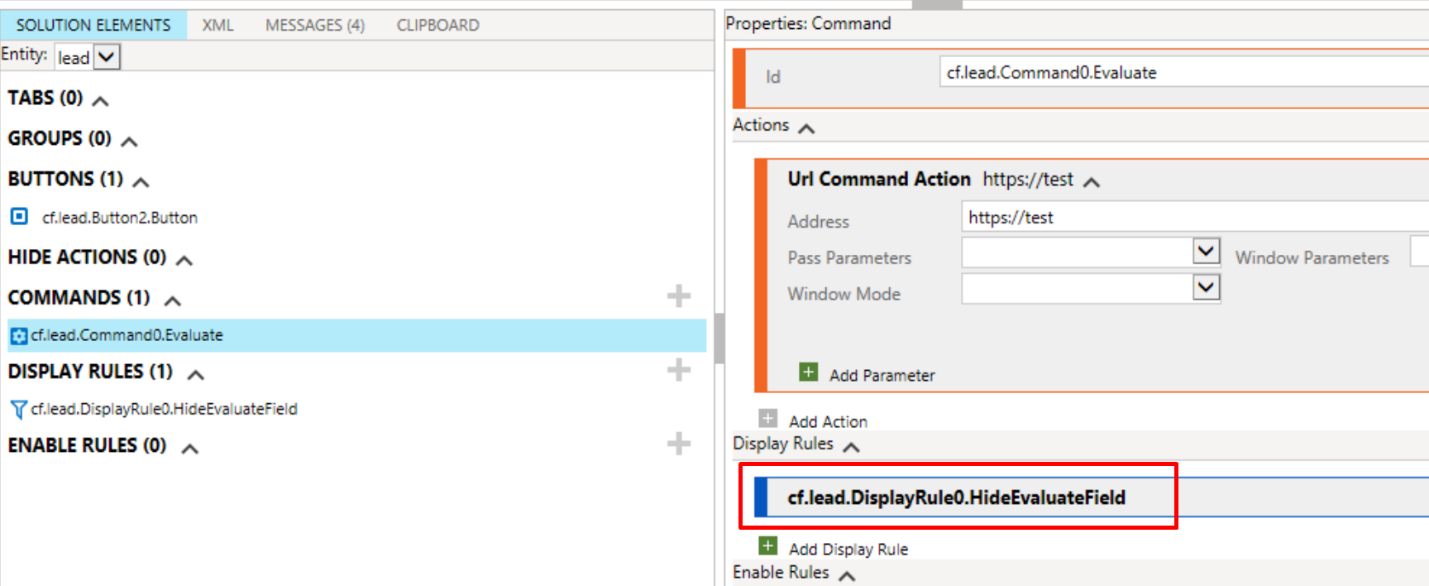The width and height of the screenshot is (1429, 586).
Task: Click the green plus icon beside Add Display Rule
Action: [x=768, y=546]
